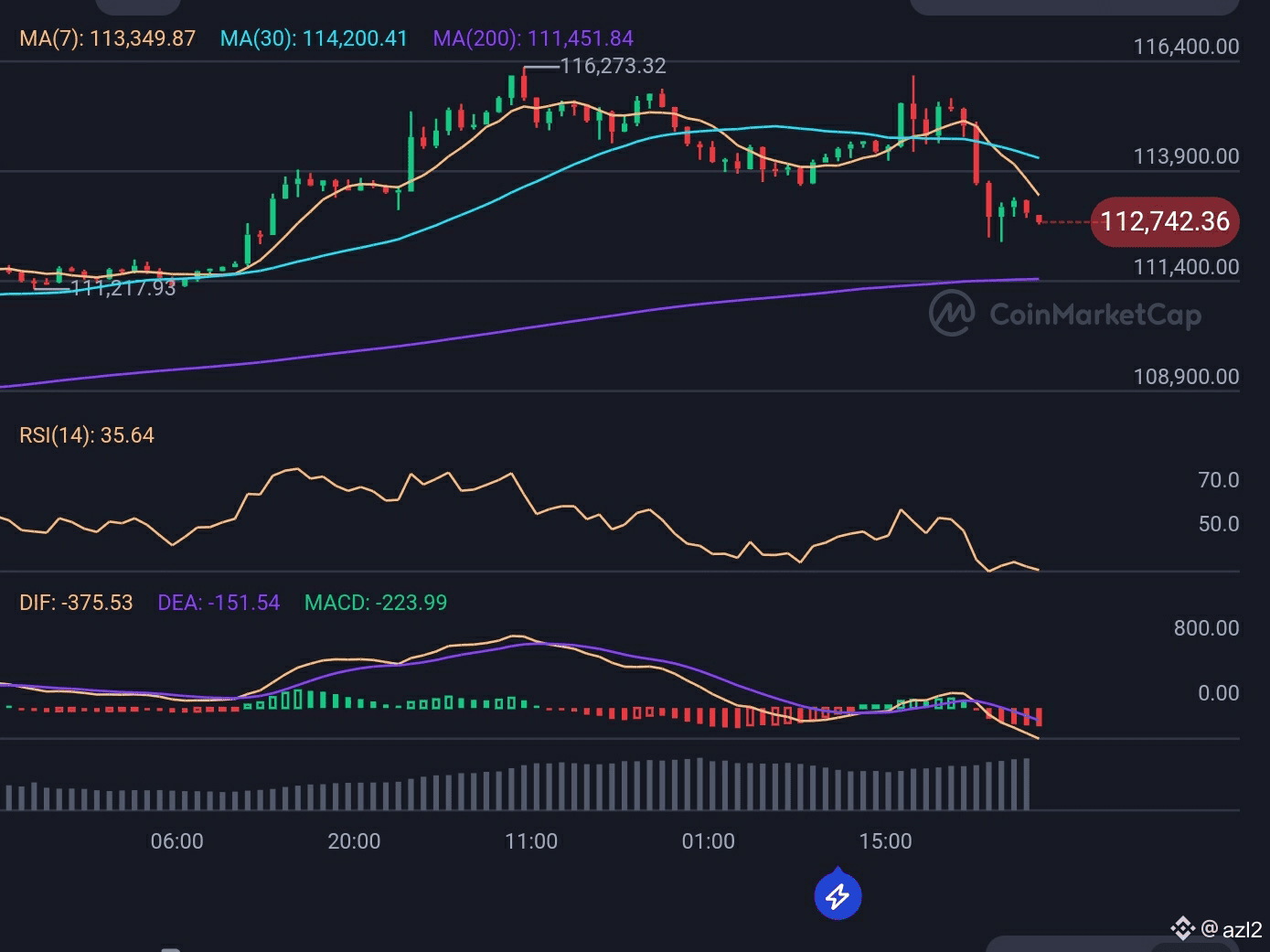This screenshot has height=952, width=1270.
Task: Click the @ azl2 author handle
Action: click(1232, 930)
